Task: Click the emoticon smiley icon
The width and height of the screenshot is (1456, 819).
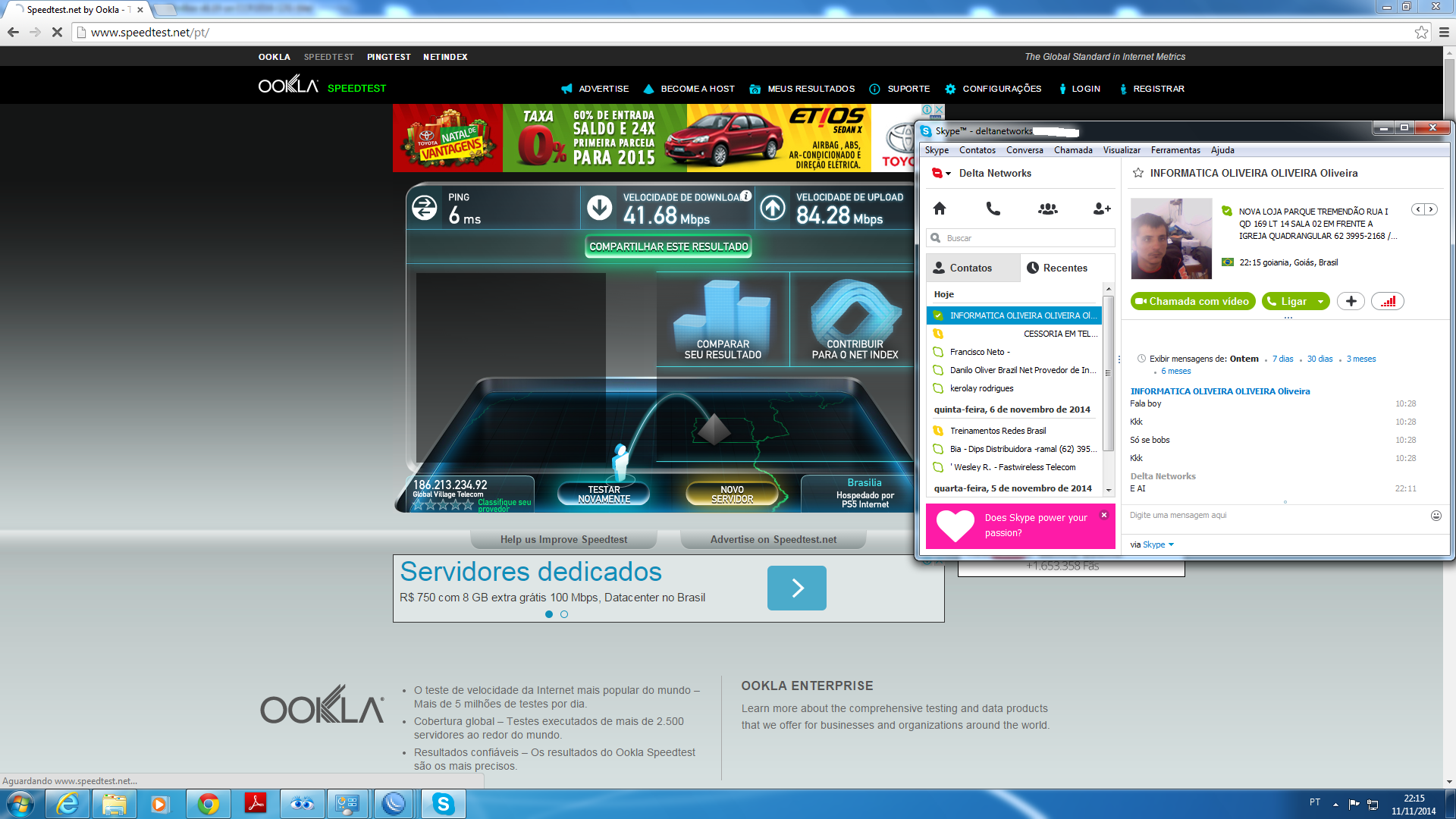Action: click(1436, 516)
